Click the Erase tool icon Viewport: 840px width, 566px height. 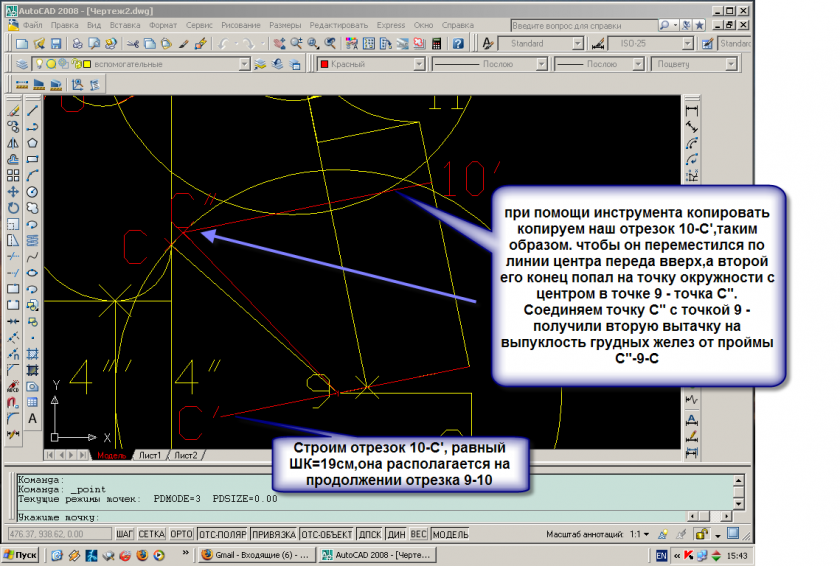point(13,110)
